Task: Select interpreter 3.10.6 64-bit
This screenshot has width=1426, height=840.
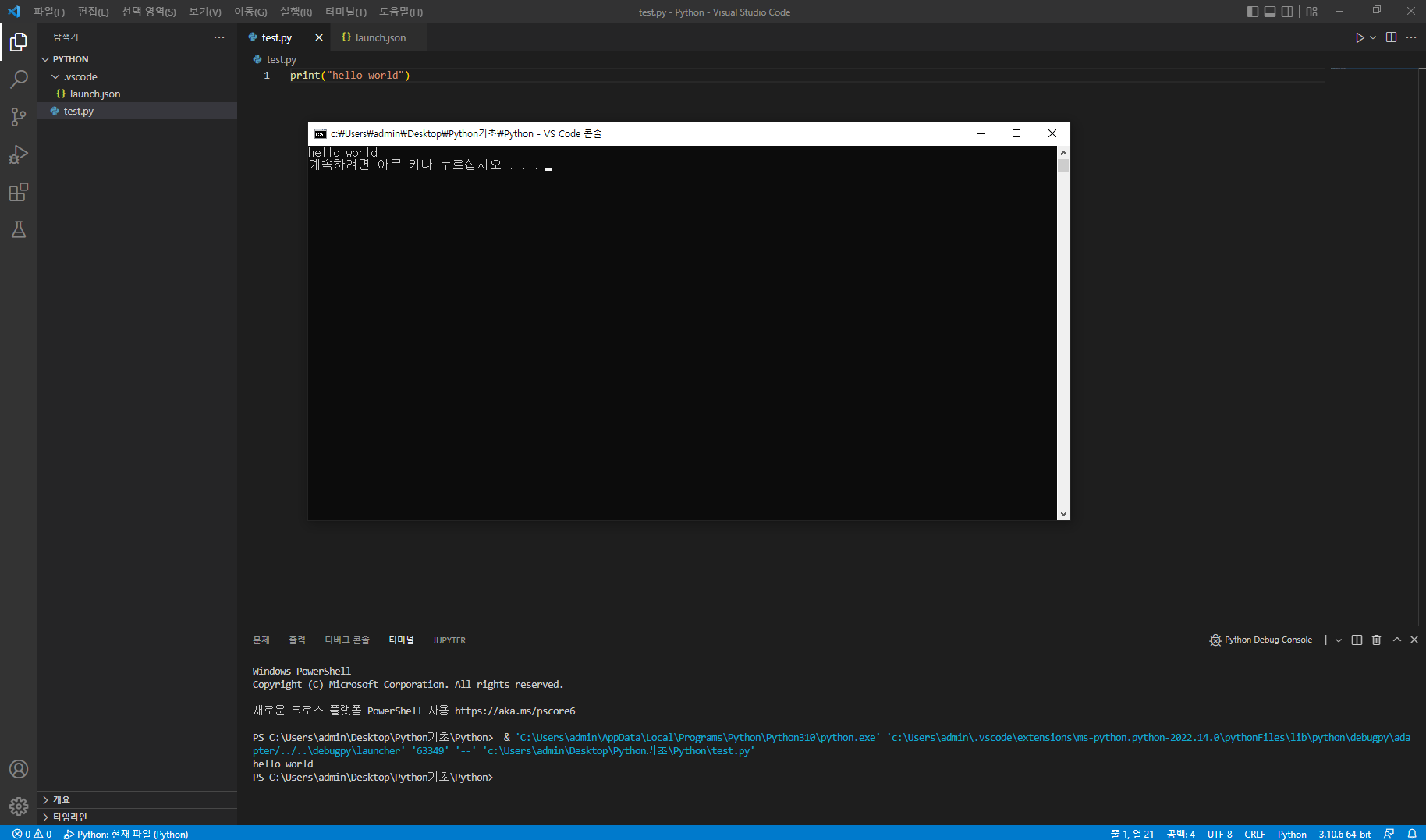Action: 1345,834
